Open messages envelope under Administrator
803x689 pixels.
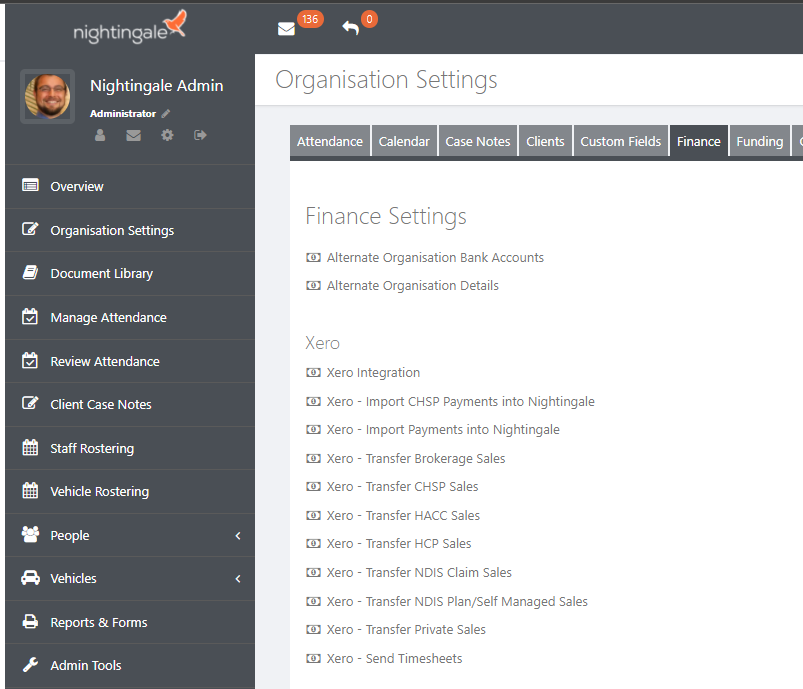pyautogui.click(x=134, y=135)
